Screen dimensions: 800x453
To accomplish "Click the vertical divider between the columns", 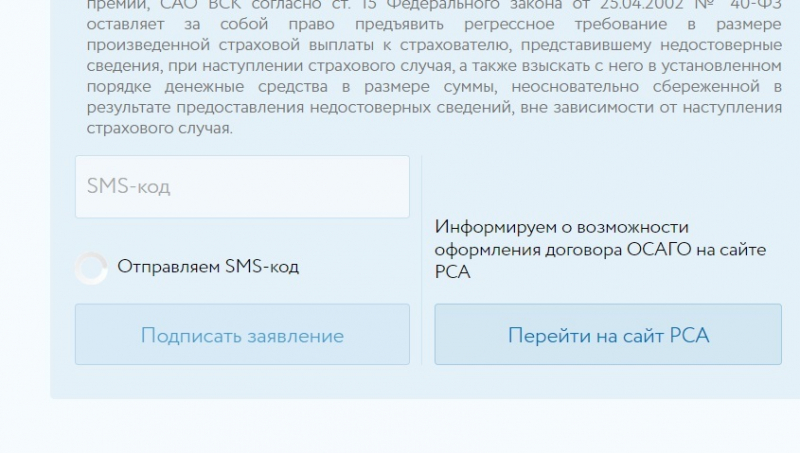I will click(x=422, y=260).
